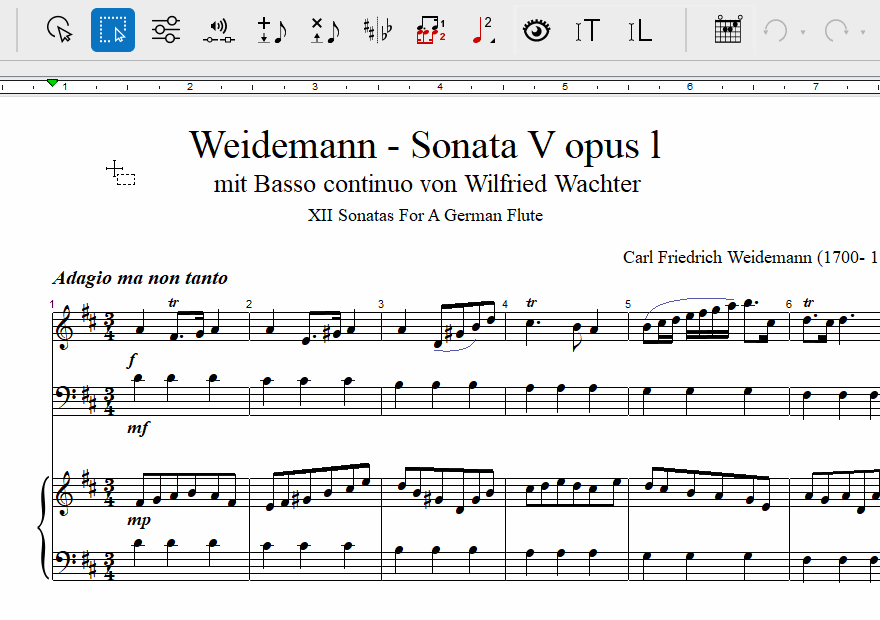Select the lasso pointer tool
The image size is (880, 620).
coord(61,30)
